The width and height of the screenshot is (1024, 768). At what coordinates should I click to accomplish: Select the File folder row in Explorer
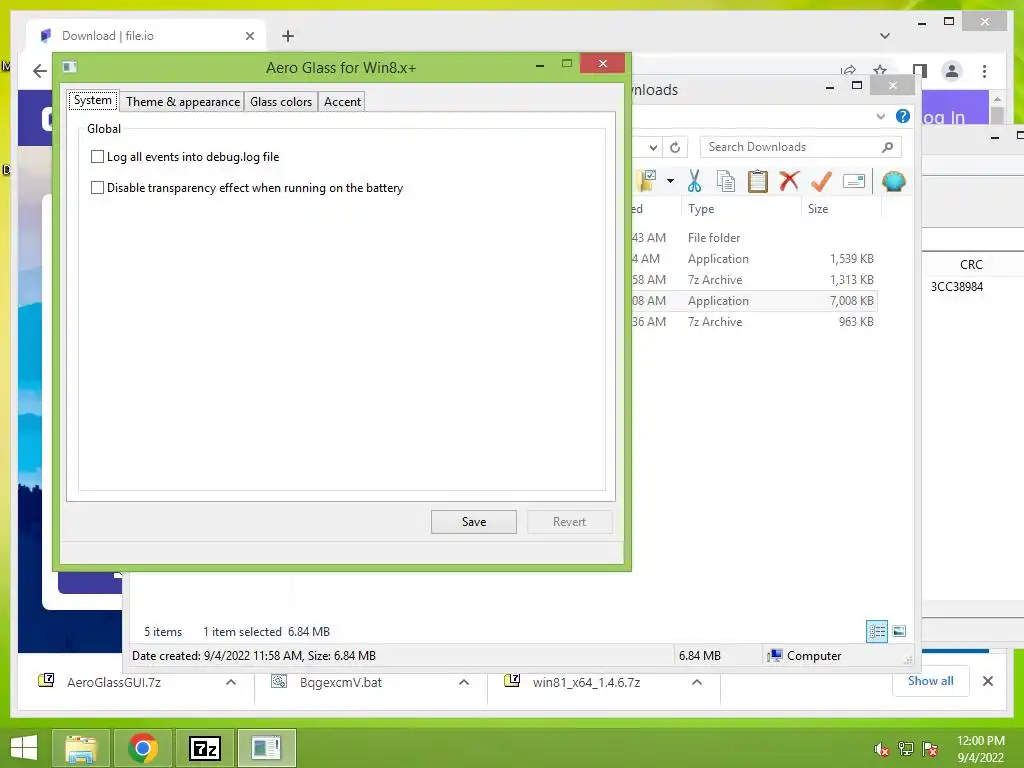pos(754,238)
